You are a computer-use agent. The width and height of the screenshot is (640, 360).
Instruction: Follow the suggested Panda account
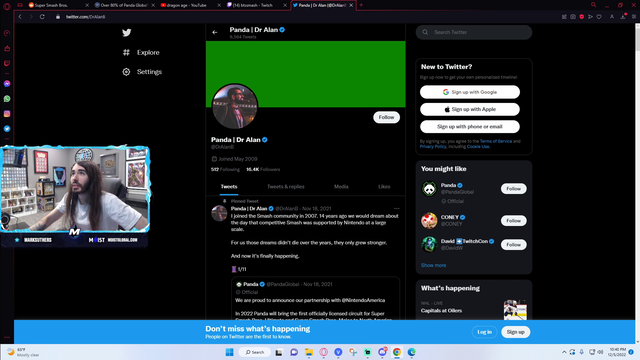click(513, 189)
